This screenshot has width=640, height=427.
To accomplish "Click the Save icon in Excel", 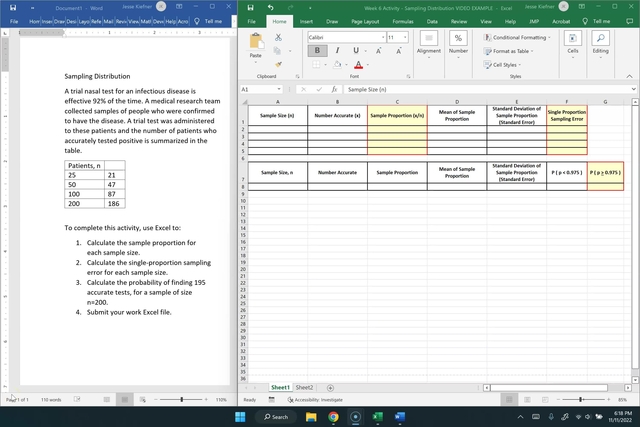I will pos(250,7).
